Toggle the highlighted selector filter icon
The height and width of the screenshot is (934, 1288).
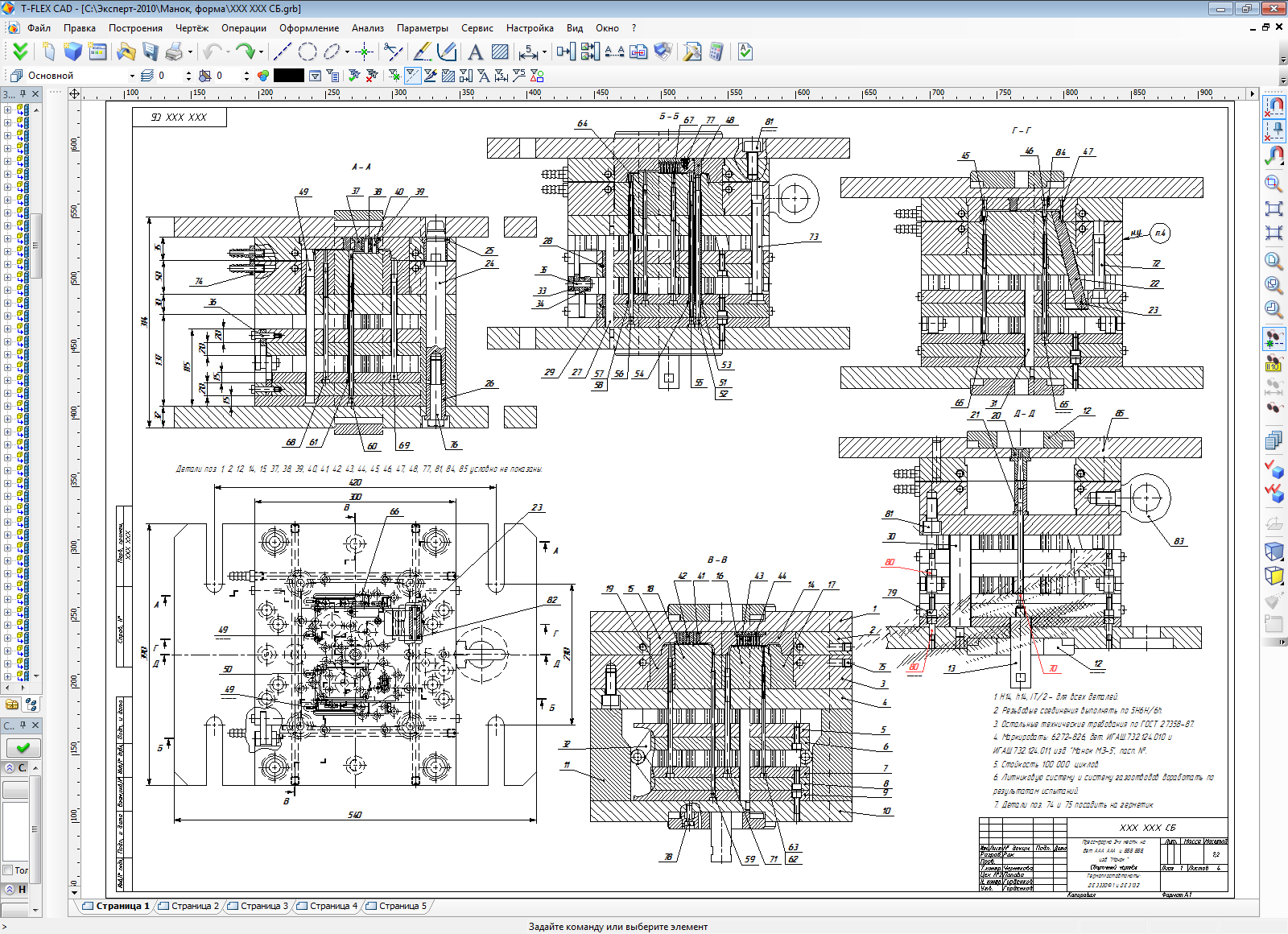click(x=412, y=75)
